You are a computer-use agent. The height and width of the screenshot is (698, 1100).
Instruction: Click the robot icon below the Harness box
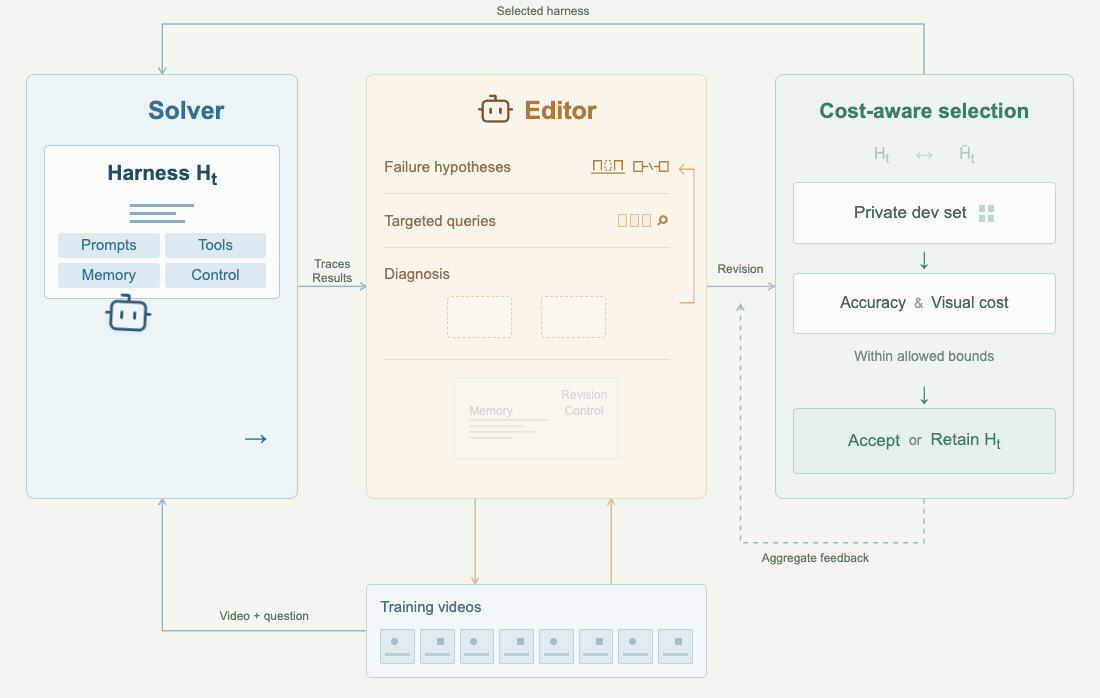(x=128, y=313)
